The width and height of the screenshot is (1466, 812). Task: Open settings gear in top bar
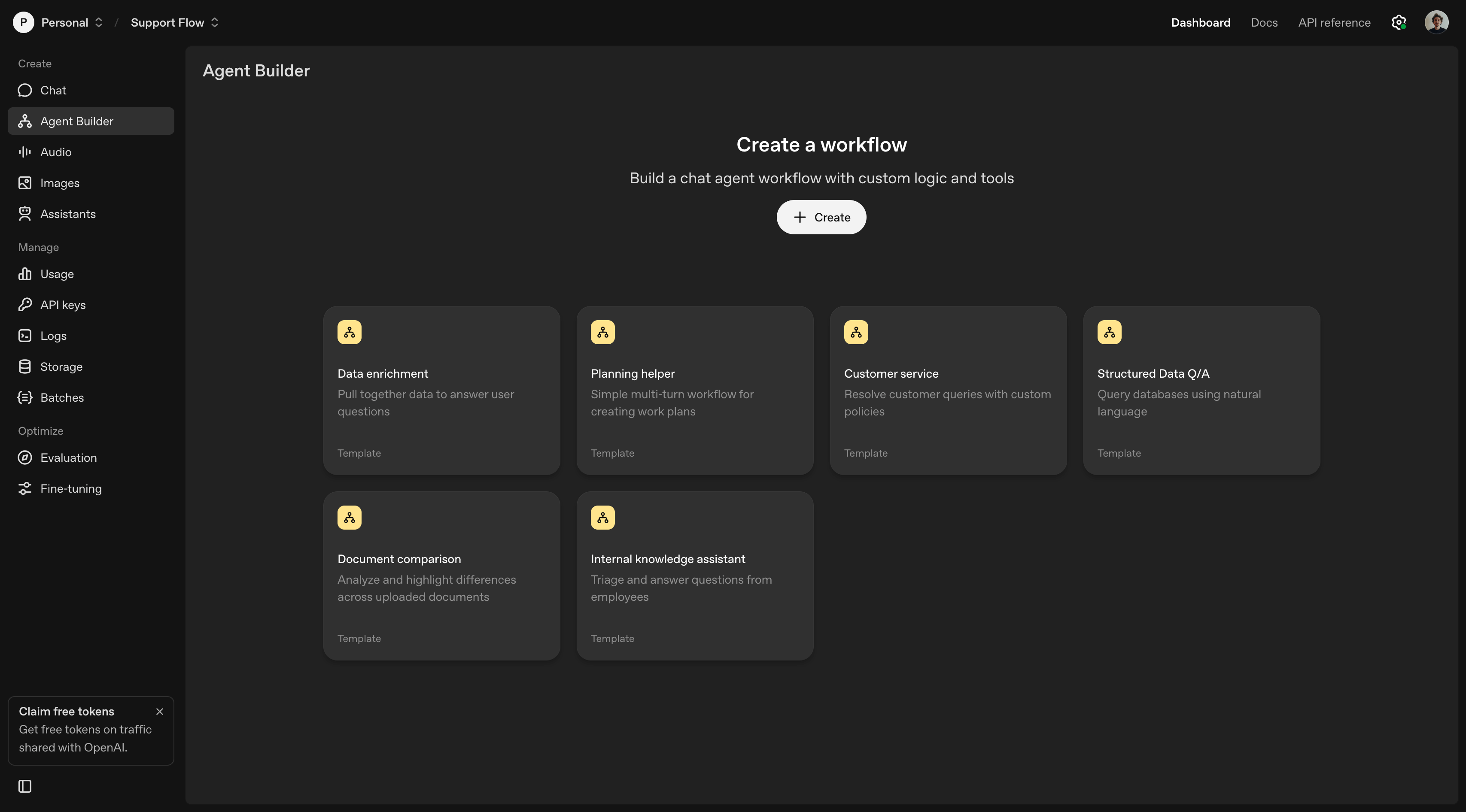point(1398,23)
